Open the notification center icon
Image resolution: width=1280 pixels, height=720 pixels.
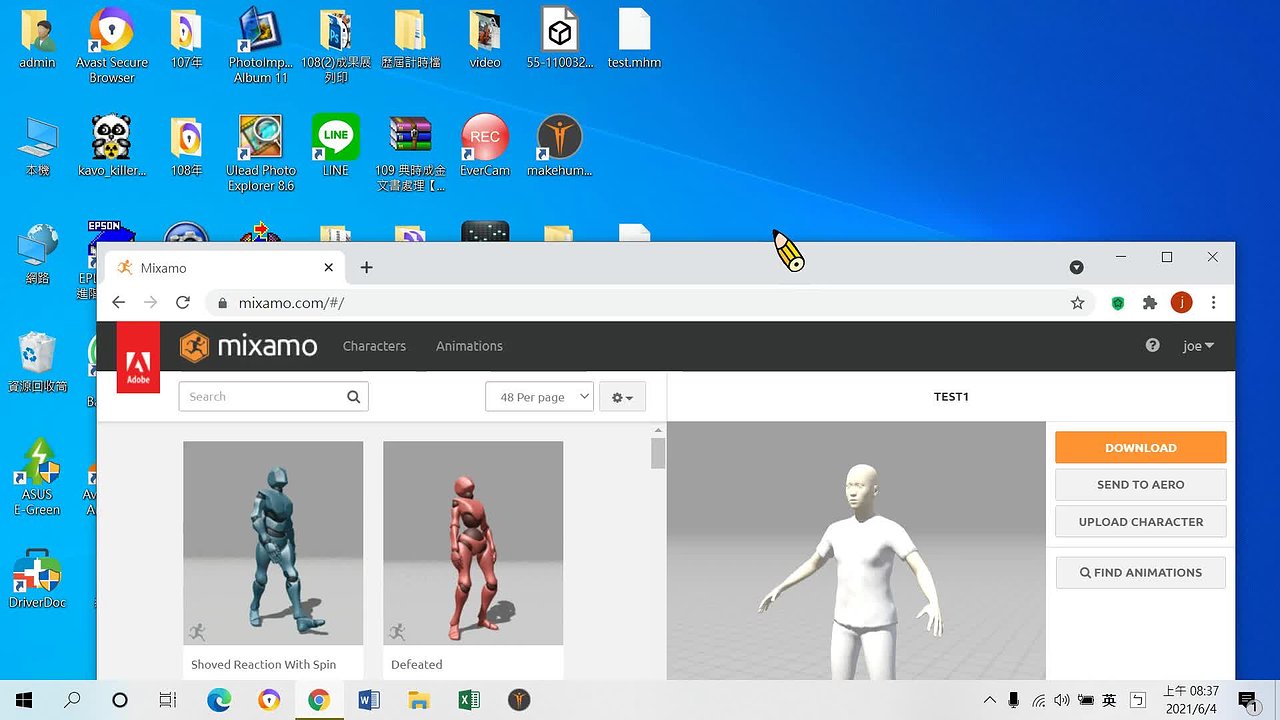[1247, 700]
